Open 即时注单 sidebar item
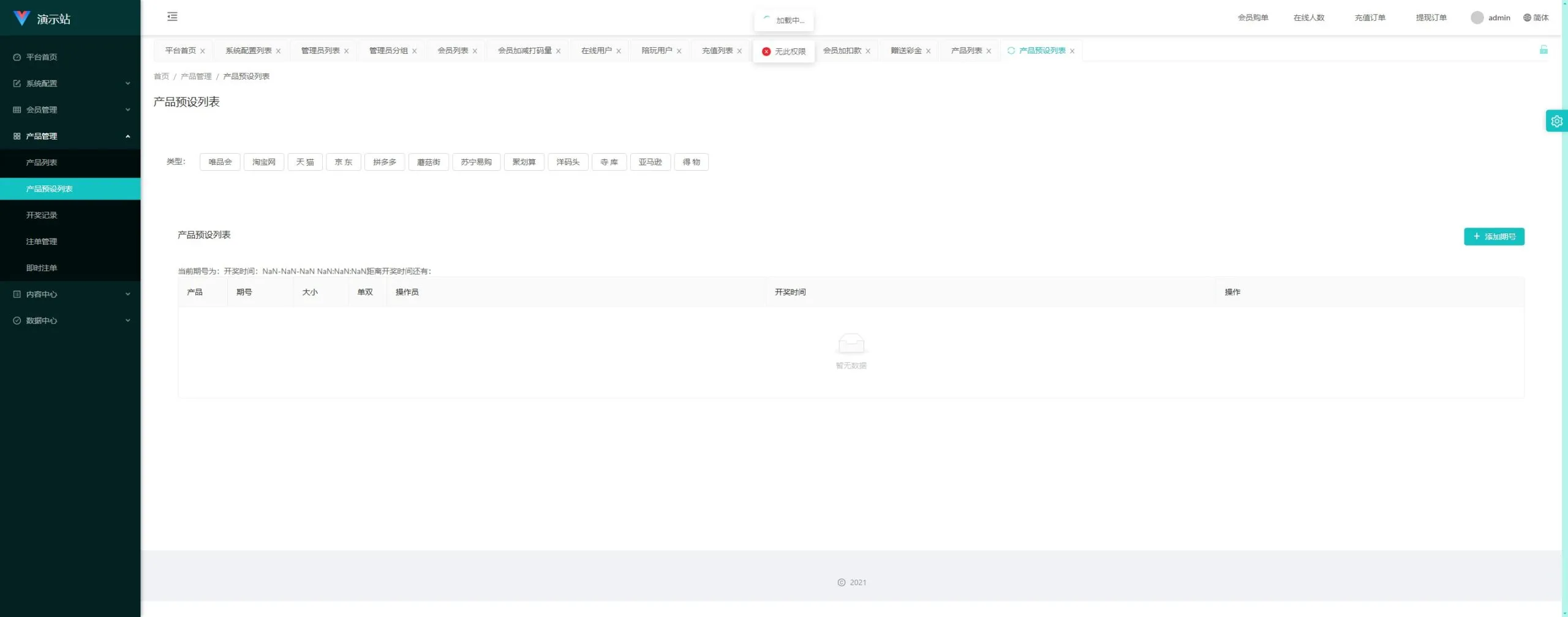The width and height of the screenshot is (1568, 617). click(70, 267)
